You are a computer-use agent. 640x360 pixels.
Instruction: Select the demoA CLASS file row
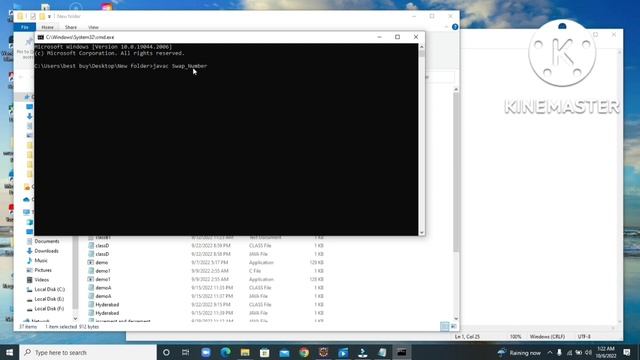(206, 288)
